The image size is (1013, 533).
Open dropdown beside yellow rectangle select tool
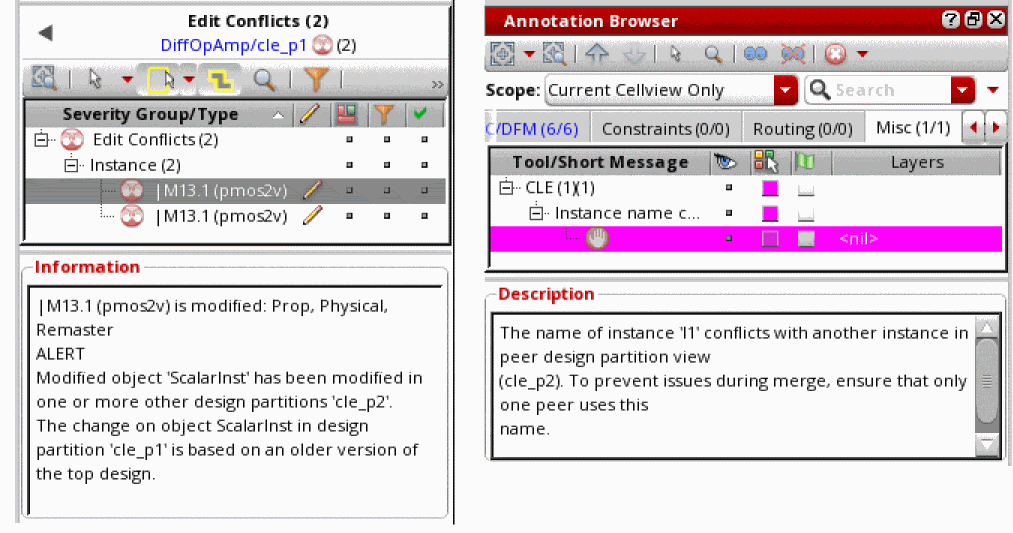pyautogui.click(x=189, y=79)
